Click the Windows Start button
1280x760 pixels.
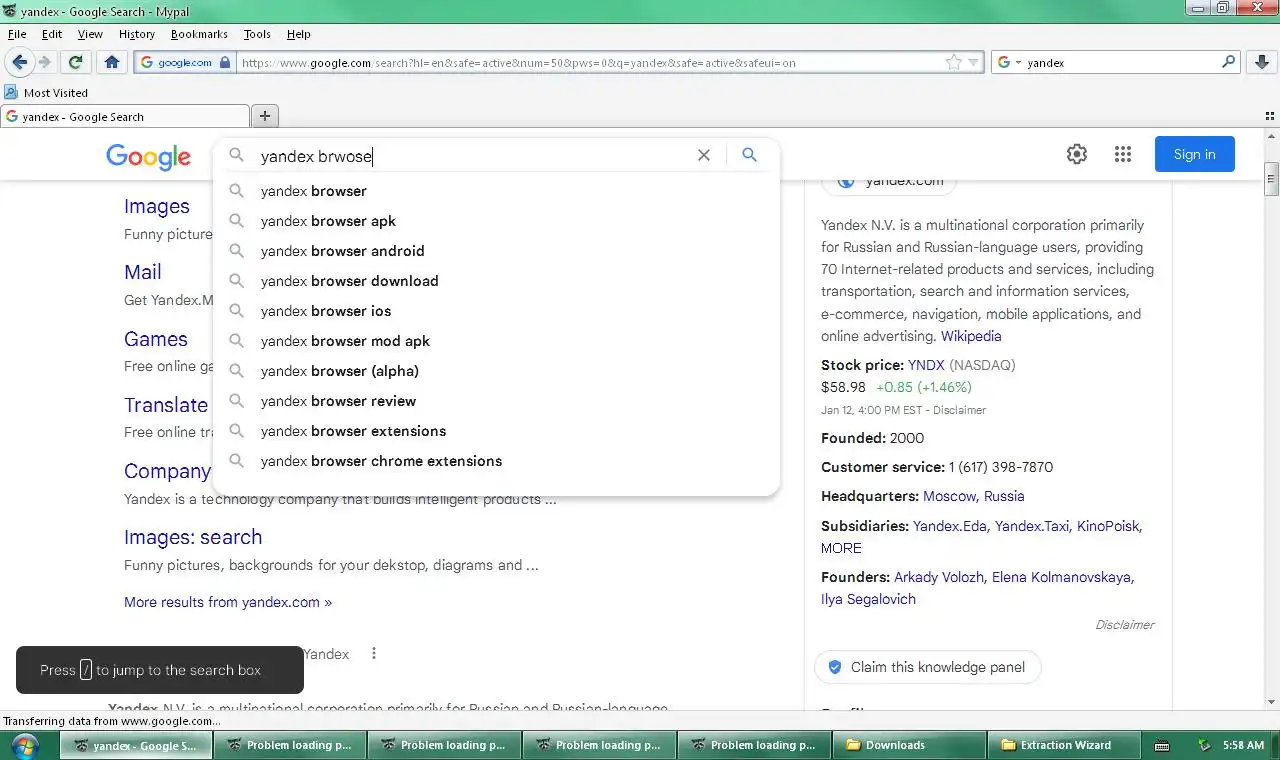24,745
